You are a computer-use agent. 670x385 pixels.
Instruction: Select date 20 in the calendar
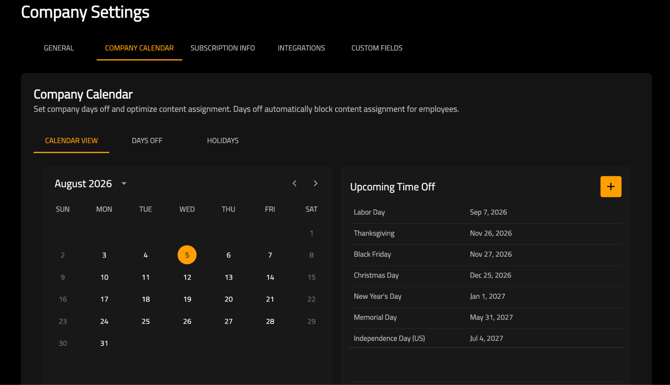[x=229, y=299]
